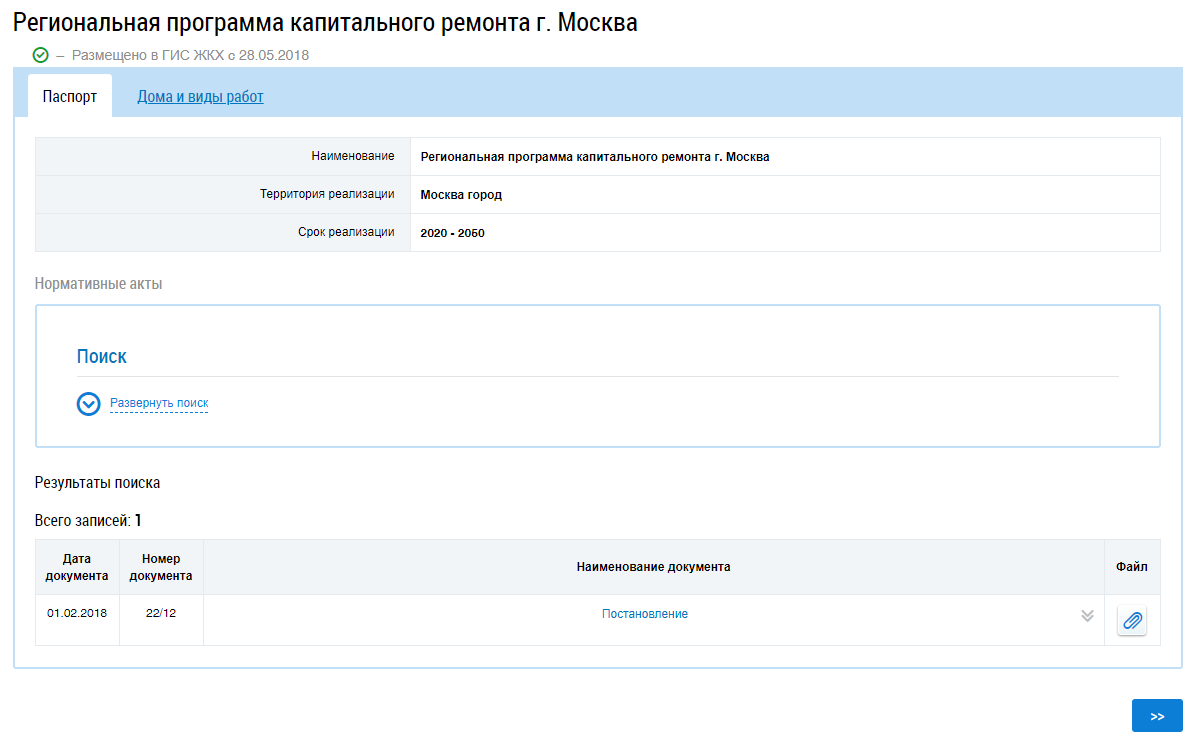Click the Поиск section heading
Viewport: 1193px width, 741px height.
point(102,357)
